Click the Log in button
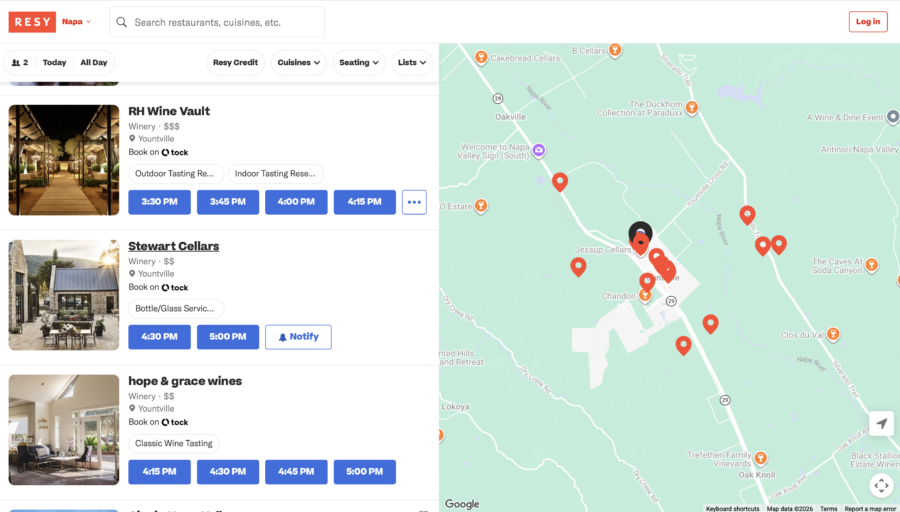The width and height of the screenshot is (900, 512). click(x=868, y=22)
